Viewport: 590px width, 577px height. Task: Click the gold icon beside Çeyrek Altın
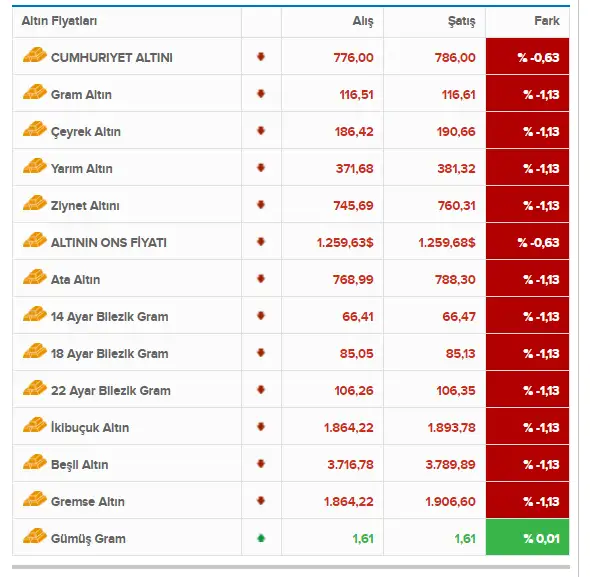click(x=35, y=129)
